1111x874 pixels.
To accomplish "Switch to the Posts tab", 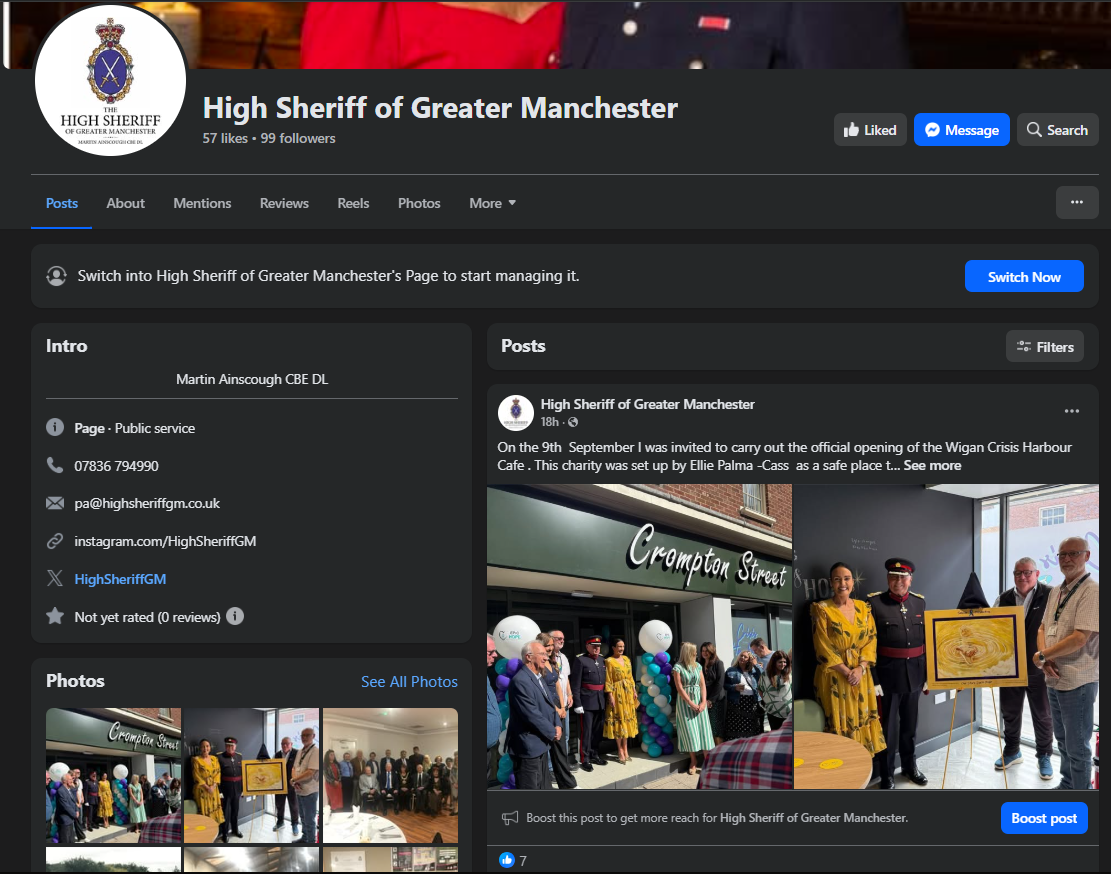I will coord(62,203).
